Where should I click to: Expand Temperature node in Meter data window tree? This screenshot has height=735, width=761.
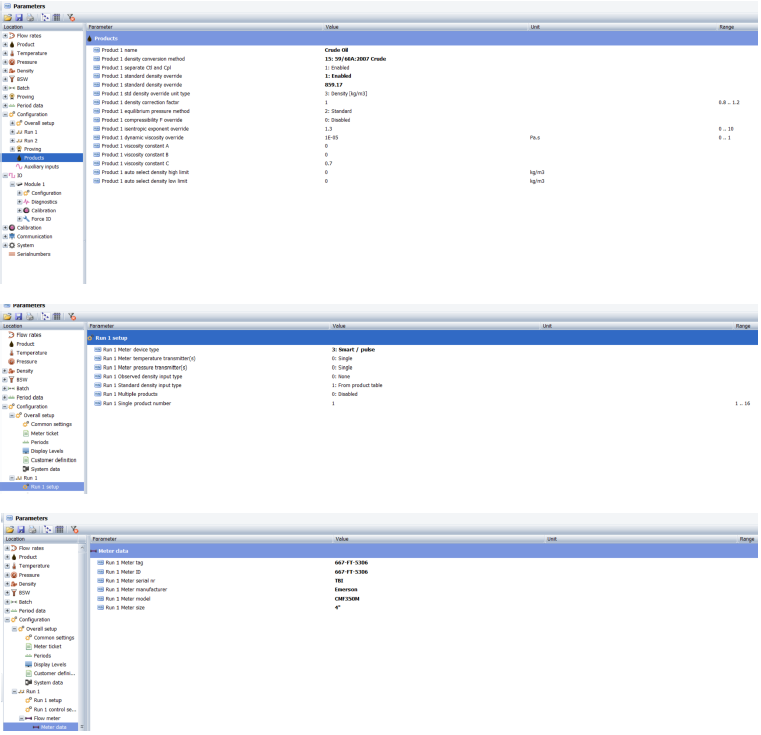pyautogui.click(x=7, y=566)
